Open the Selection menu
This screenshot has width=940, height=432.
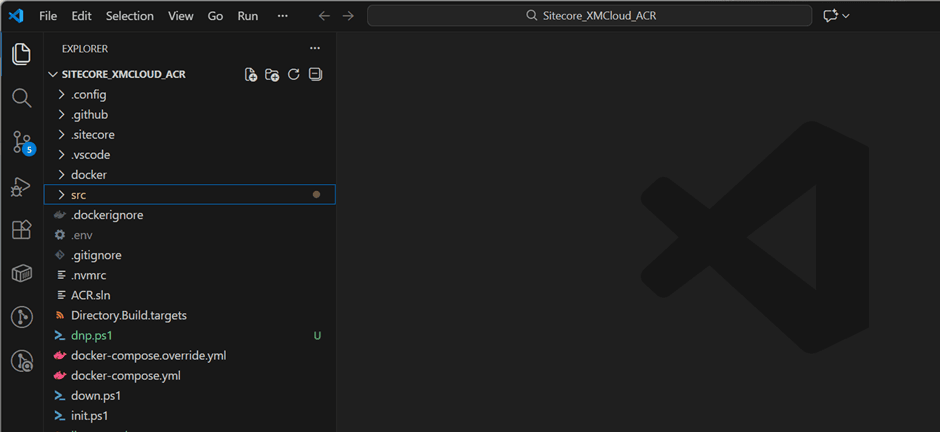click(x=130, y=16)
